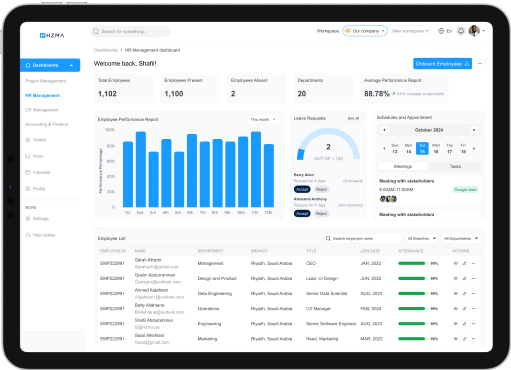Open the New workspace dropdown

pos(411,31)
